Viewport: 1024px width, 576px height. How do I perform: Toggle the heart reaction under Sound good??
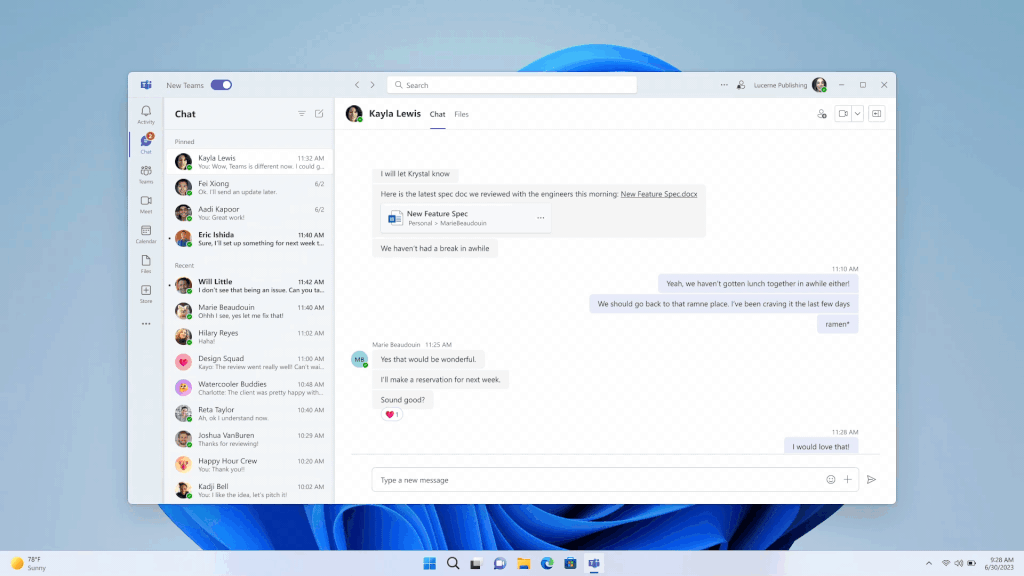point(391,414)
